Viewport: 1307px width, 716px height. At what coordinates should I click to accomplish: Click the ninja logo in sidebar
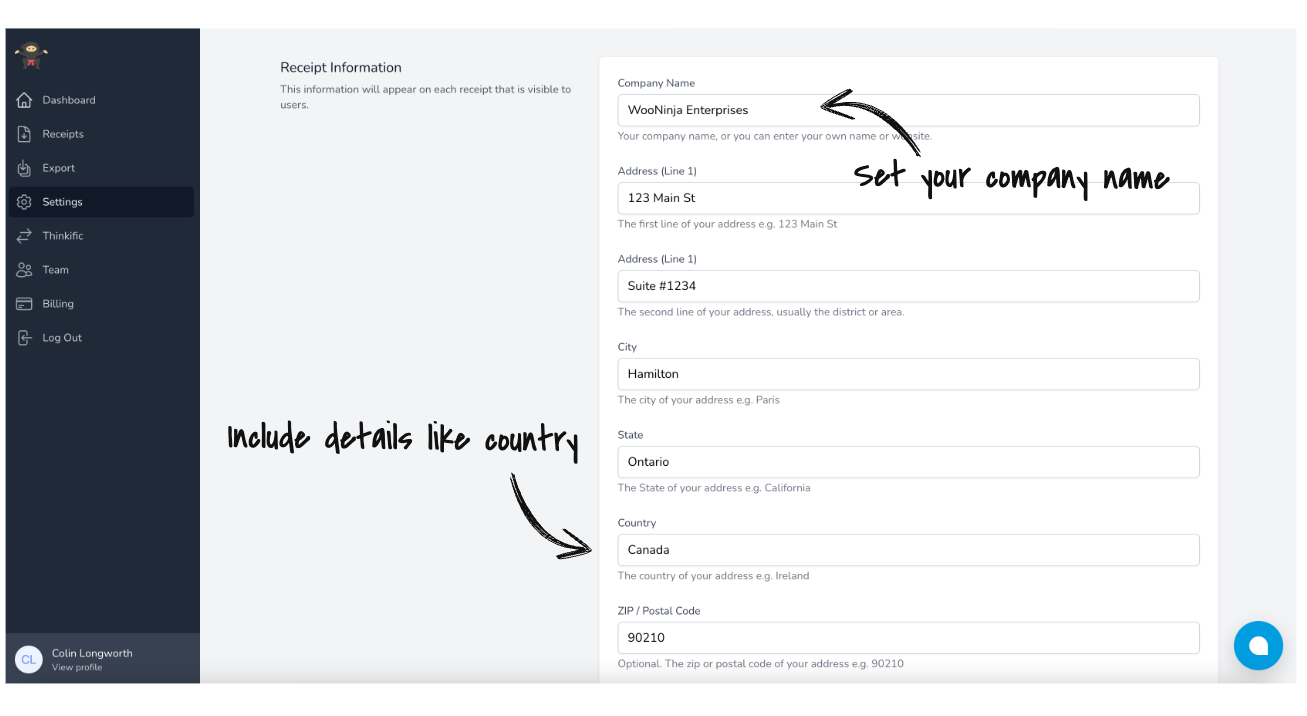pyautogui.click(x=31, y=56)
